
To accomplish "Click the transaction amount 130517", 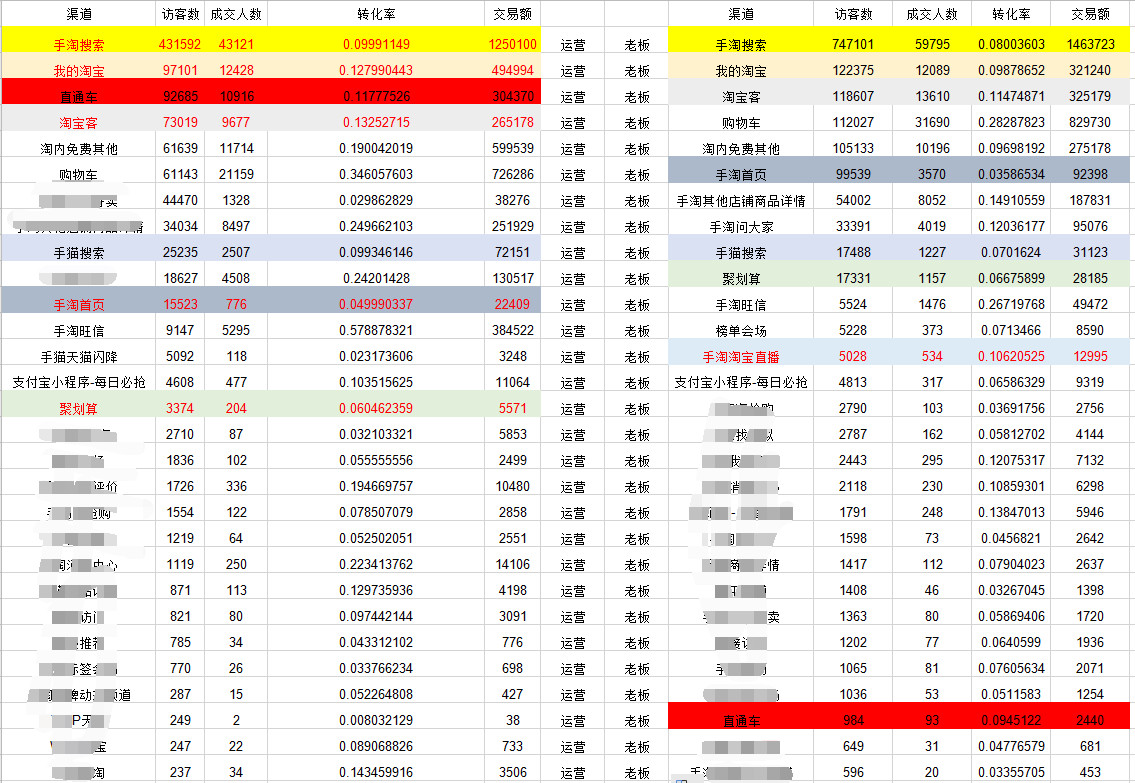I will coord(512,279).
